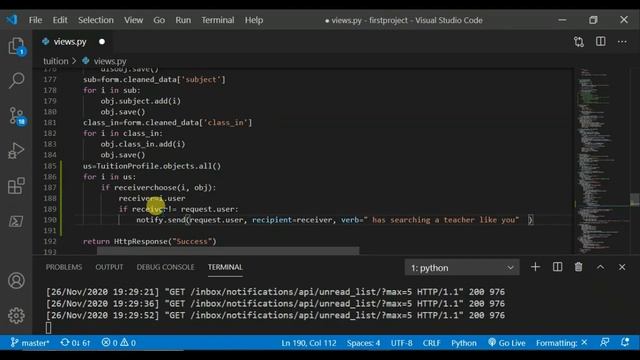Open the View menu
Screen dimensions: 640x360
[133, 20]
